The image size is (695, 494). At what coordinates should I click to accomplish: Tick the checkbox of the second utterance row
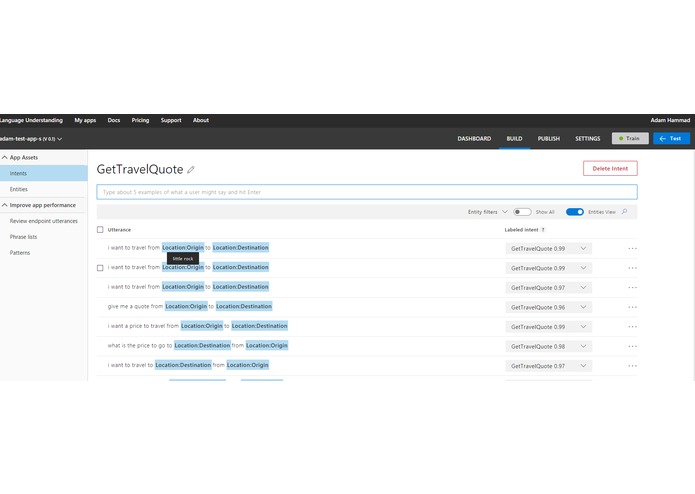[100, 268]
